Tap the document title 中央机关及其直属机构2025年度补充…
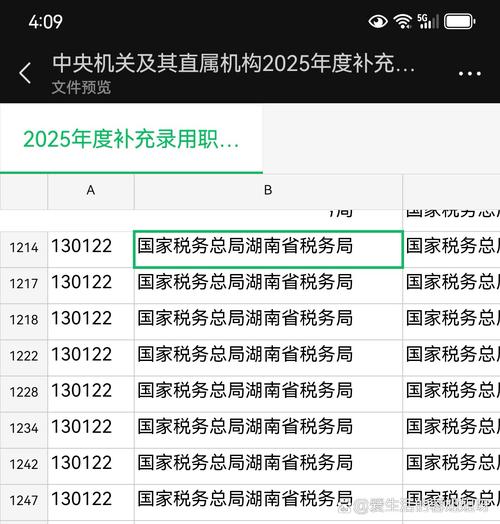500x524 pixels. pyautogui.click(x=233, y=63)
